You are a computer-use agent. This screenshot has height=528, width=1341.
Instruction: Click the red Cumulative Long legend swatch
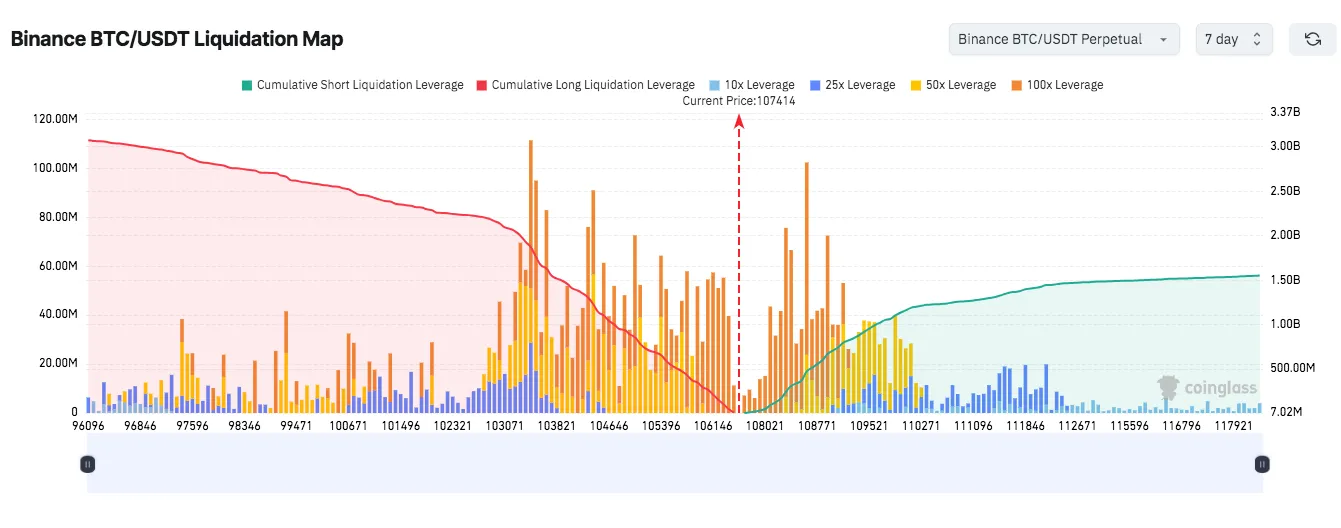click(x=482, y=85)
